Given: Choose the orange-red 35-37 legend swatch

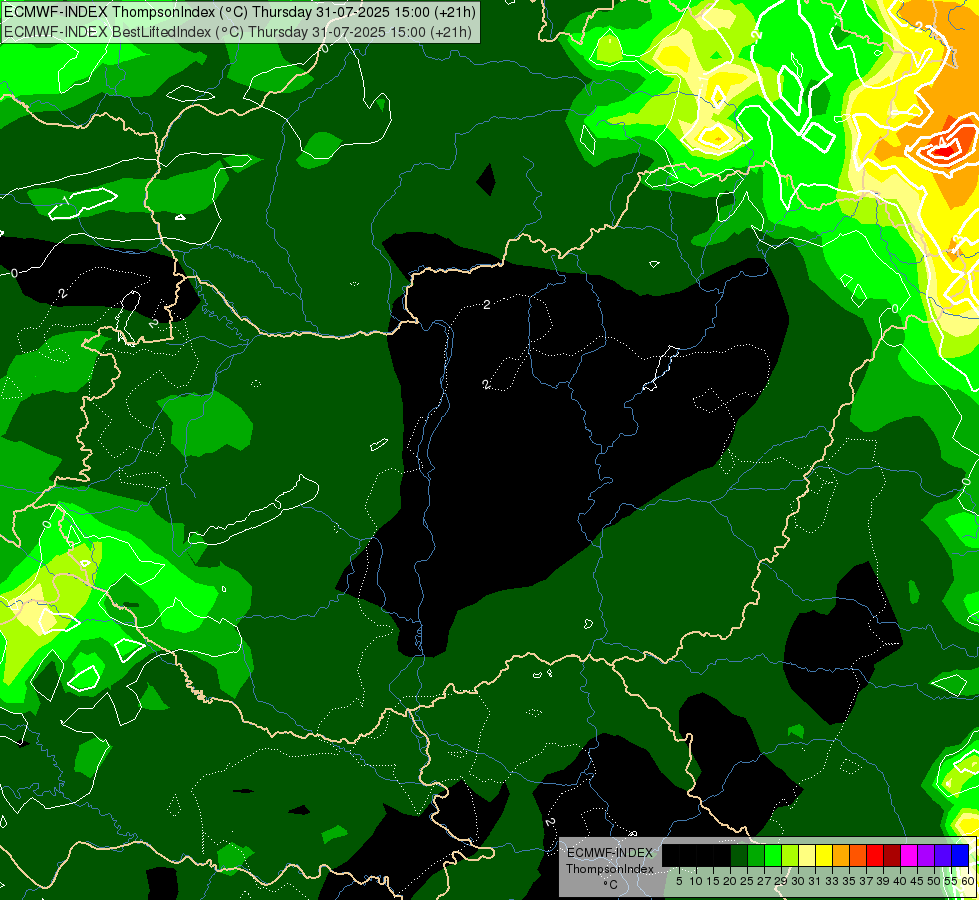Looking at the screenshot, I should (x=858, y=855).
